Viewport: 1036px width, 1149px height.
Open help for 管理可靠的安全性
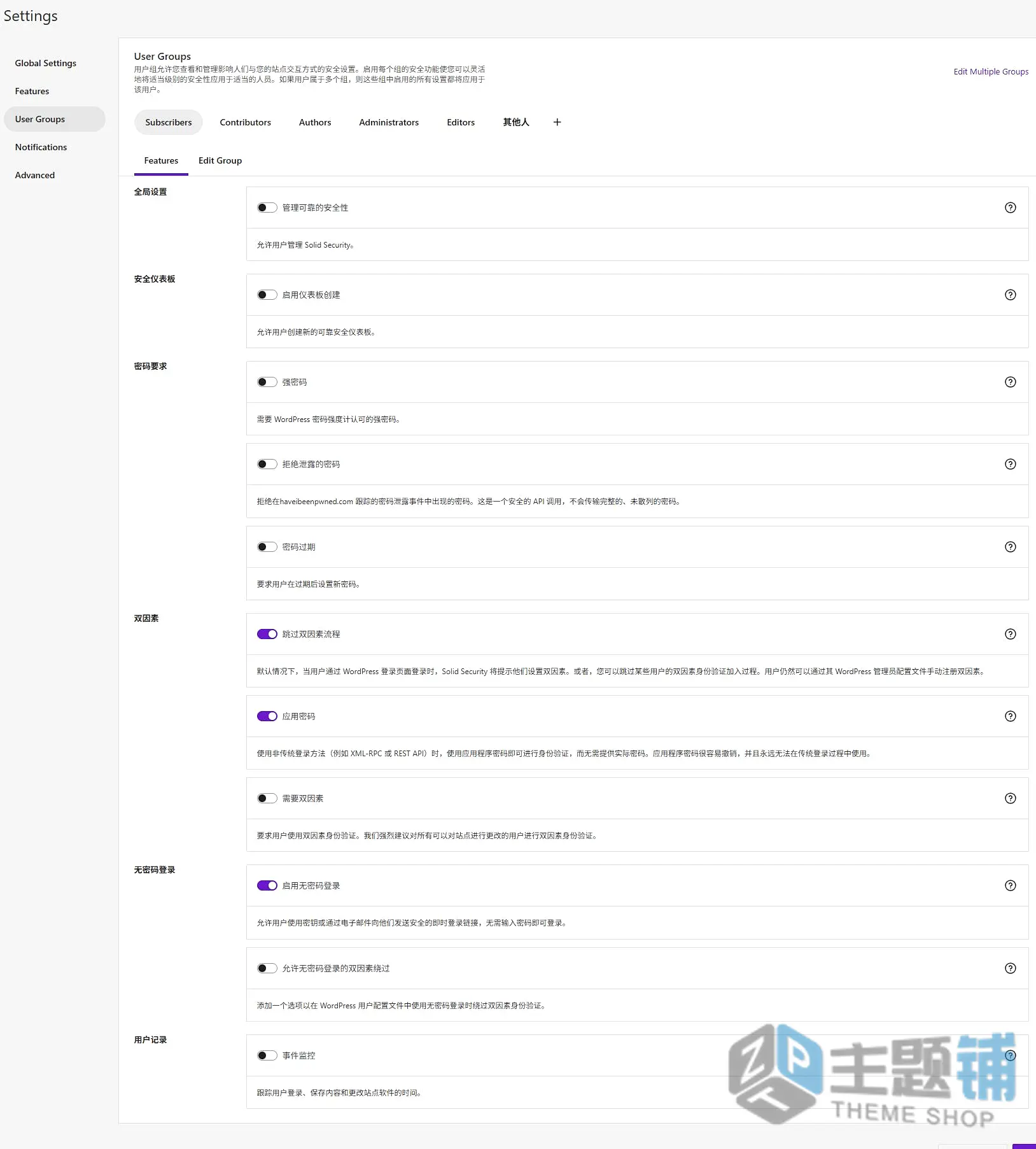tap(1010, 208)
